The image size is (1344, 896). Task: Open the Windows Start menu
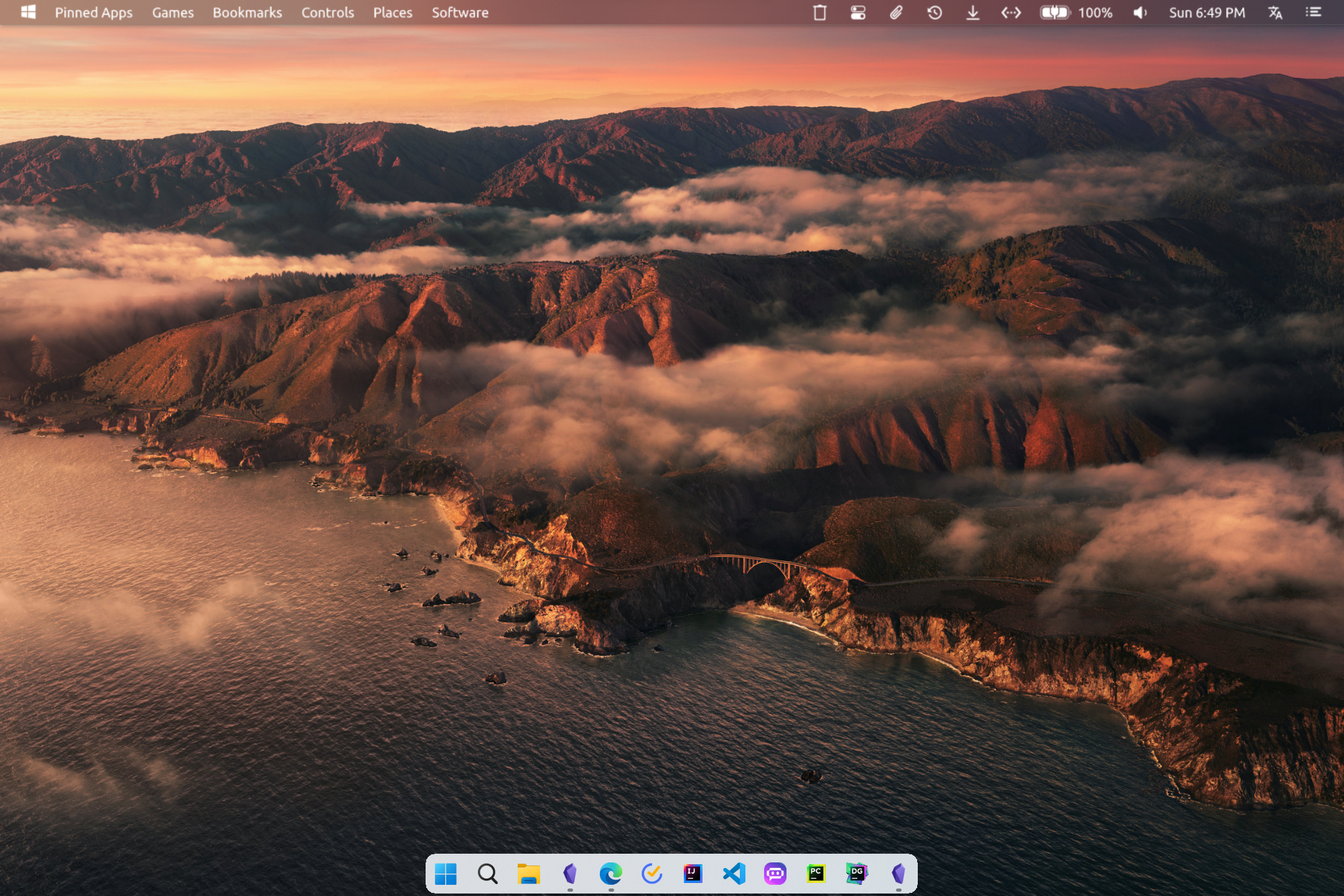448,872
